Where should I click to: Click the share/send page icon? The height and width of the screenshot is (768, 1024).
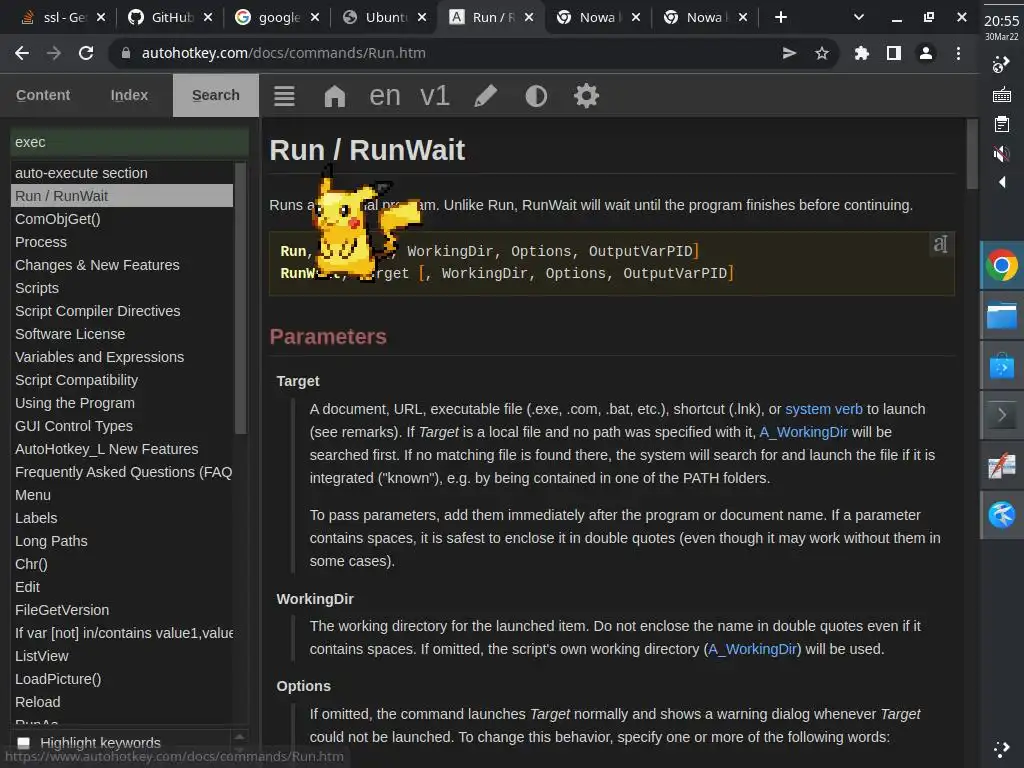790,53
